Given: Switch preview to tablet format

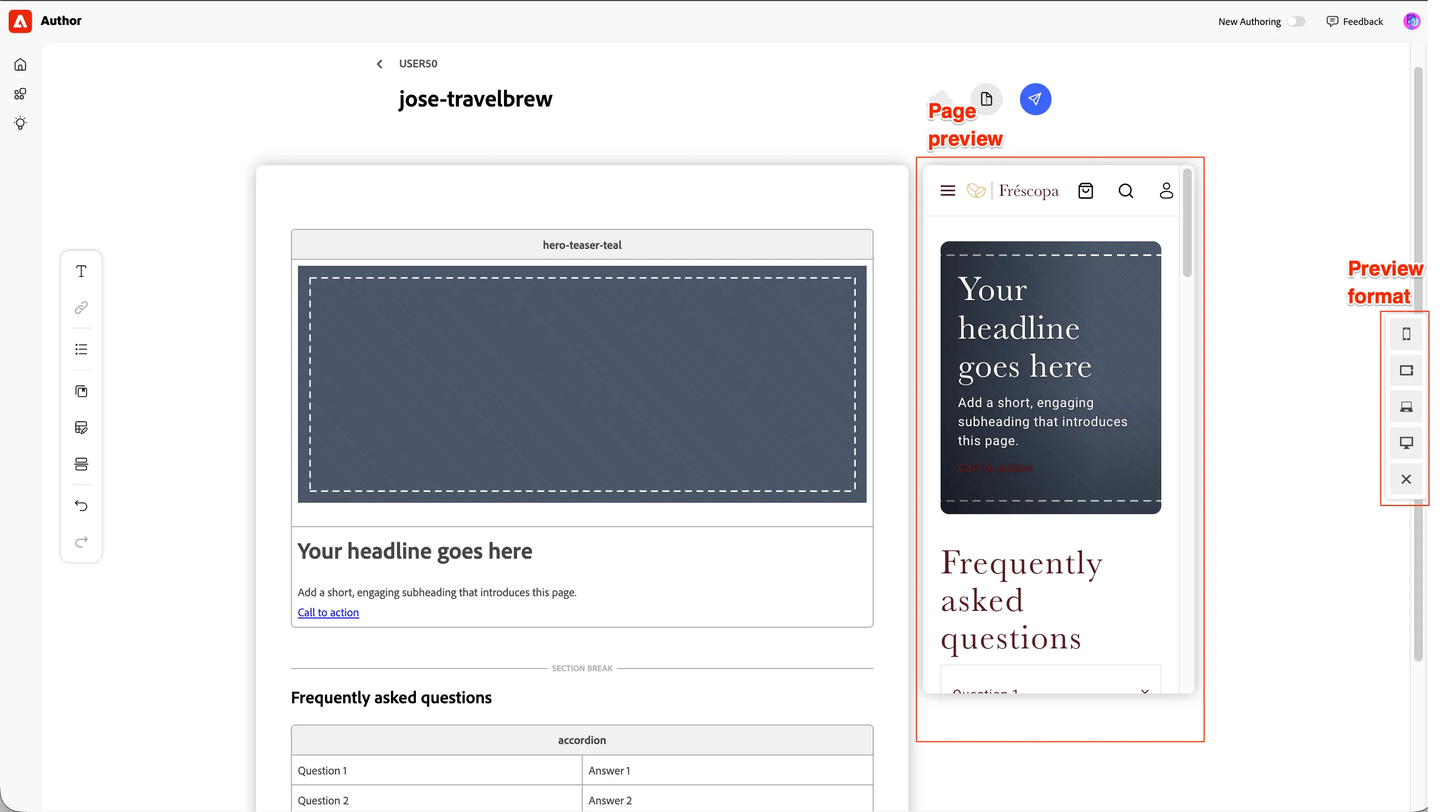Looking at the screenshot, I should pyautogui.click(x=1407, y=370).
